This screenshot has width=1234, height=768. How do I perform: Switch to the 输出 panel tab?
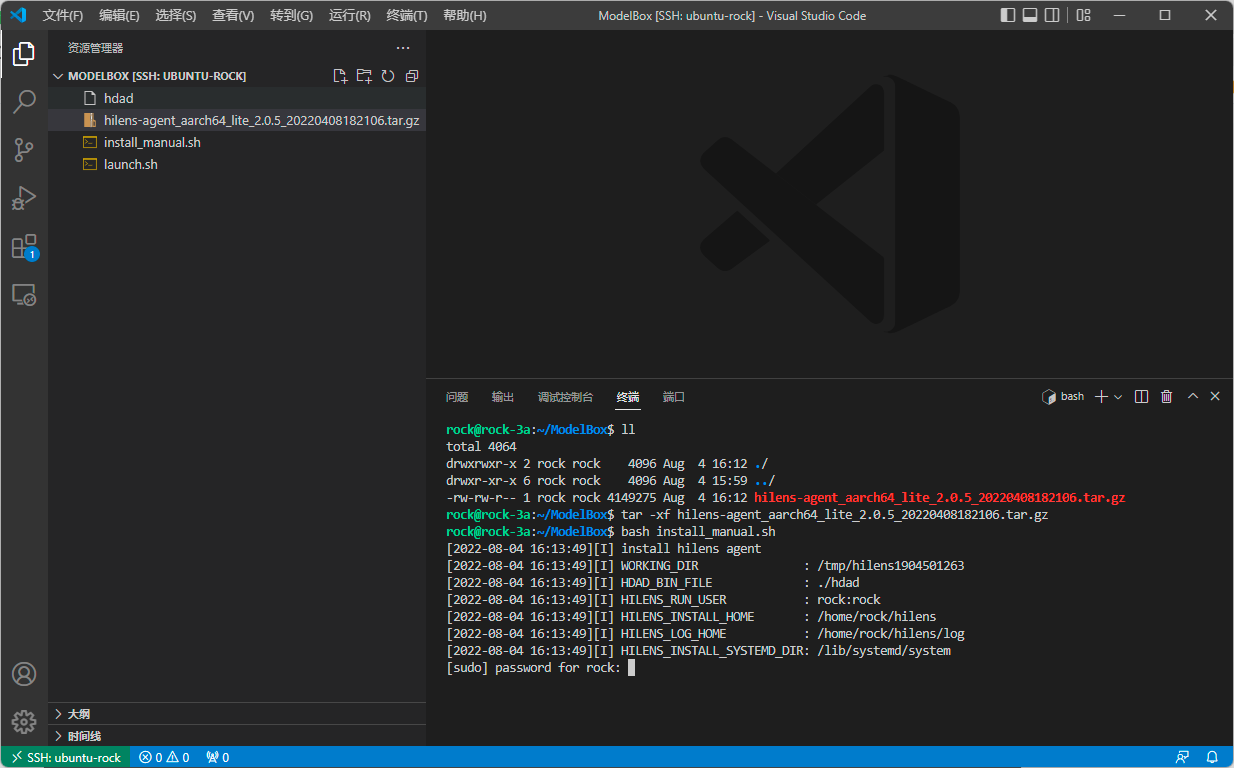coord(503,397)
